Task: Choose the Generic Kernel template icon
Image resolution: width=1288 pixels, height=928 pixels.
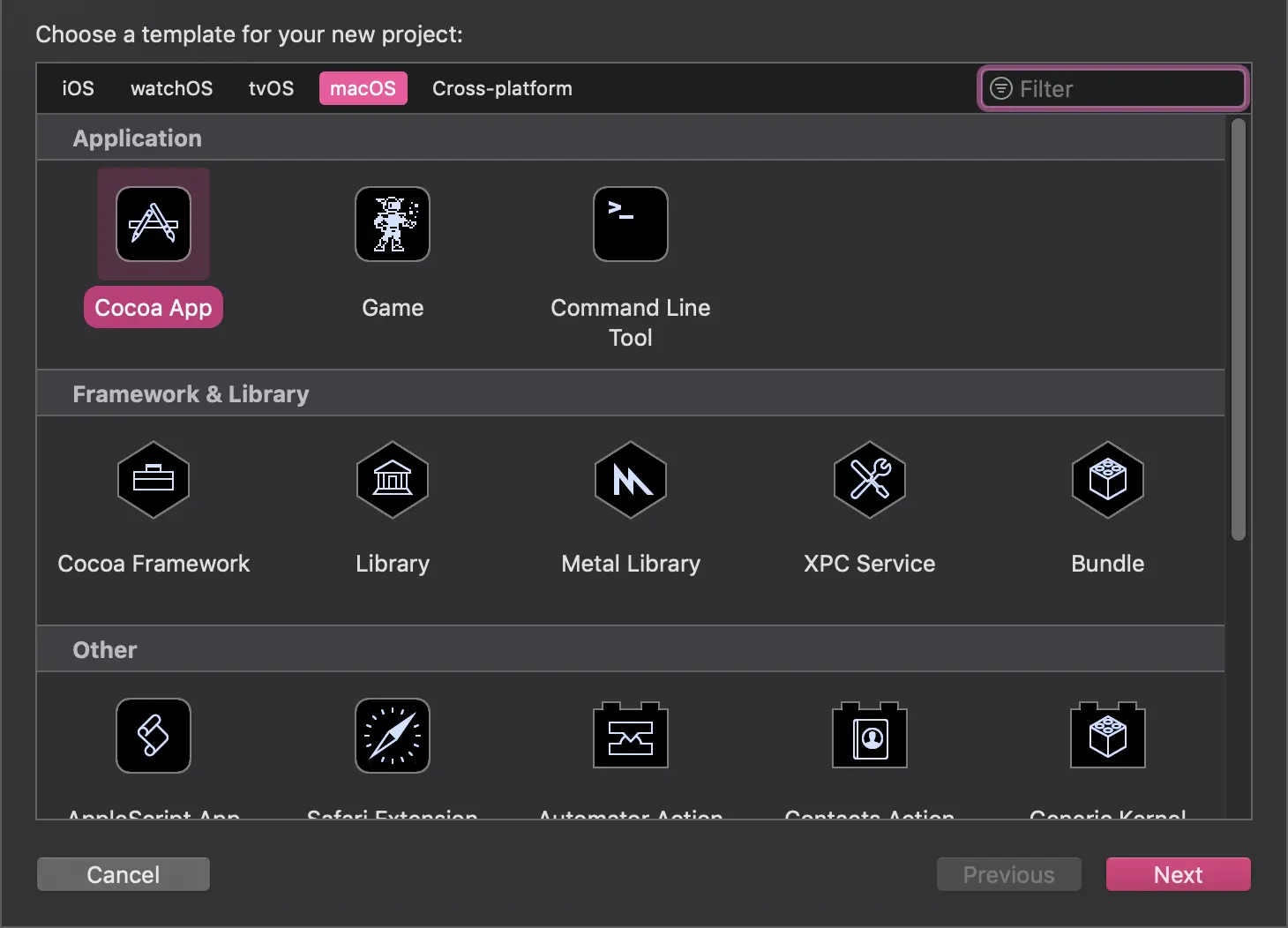Action: pos(1108,735)
